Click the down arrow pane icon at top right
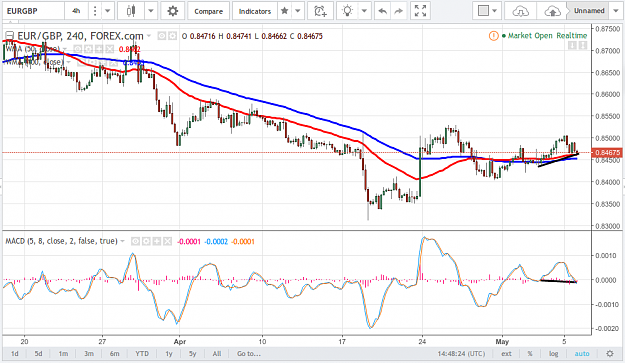This screenshot has width=625, height=363. (x=572, y=45)
